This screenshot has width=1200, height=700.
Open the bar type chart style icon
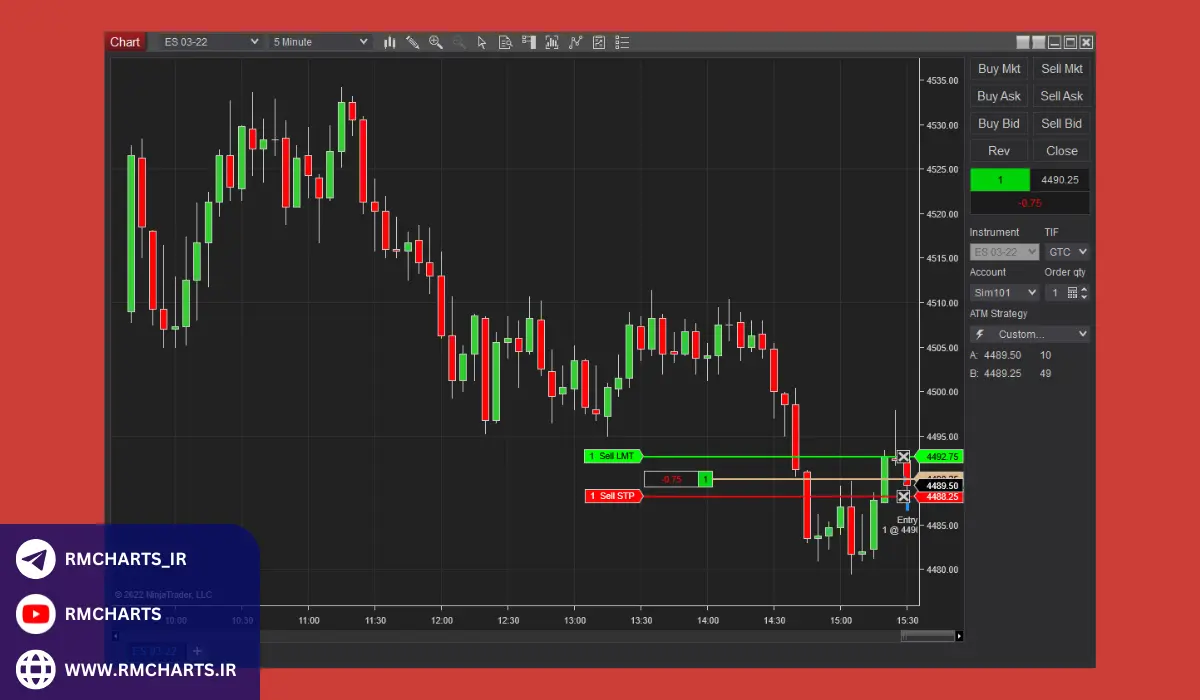pos(389,42)
